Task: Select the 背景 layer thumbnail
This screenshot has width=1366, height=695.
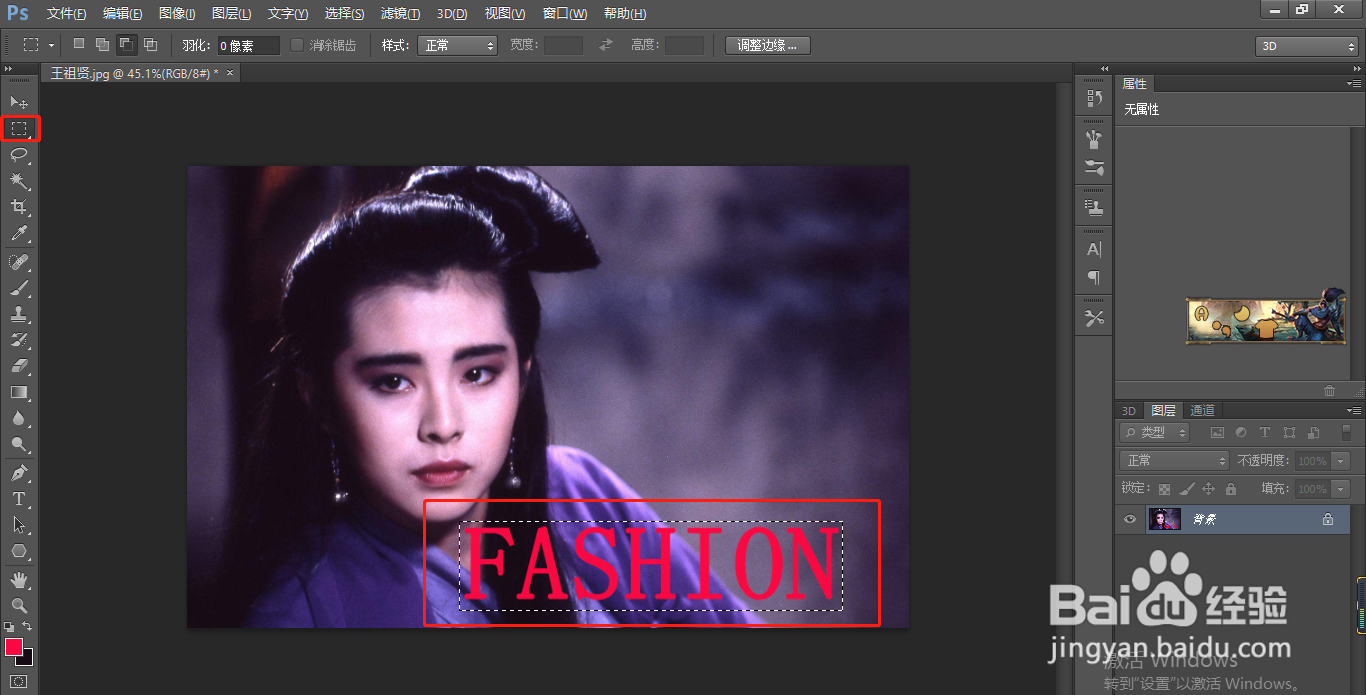Action: [x=1164, y=519]
